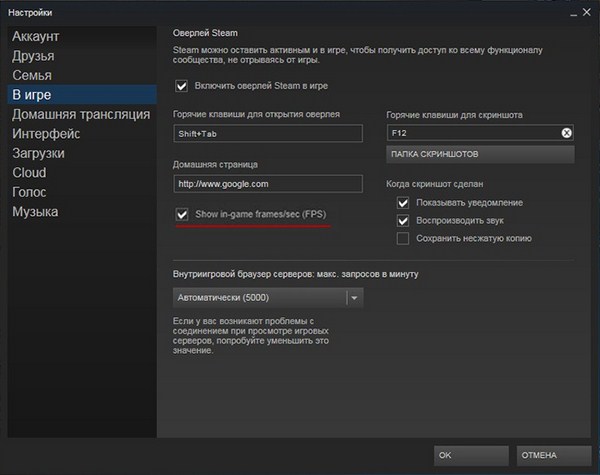Open the Голос settings section
The image size is (600, 475).
pyautogui.click(x=82, y=192)
